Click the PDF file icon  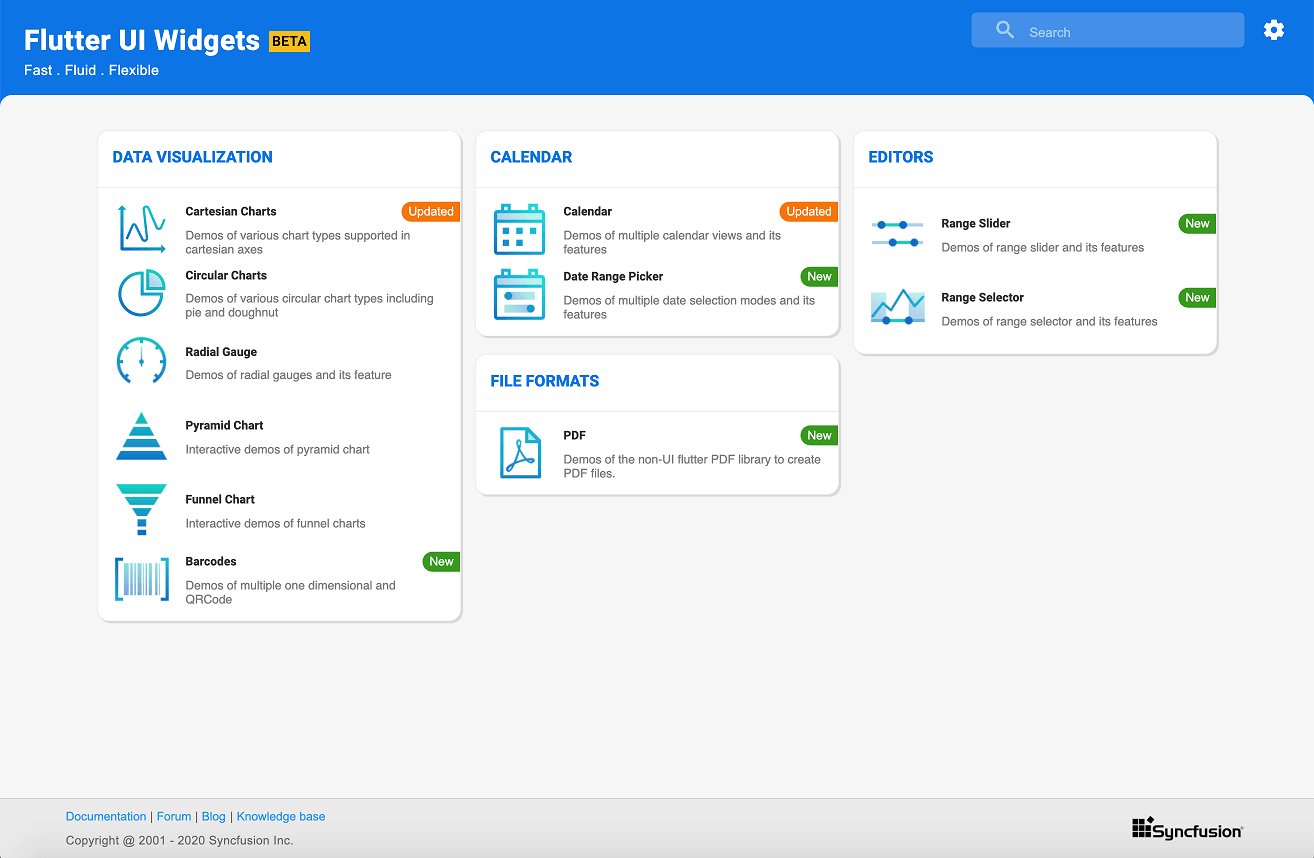pyautogui.click(x=519, y=453)
